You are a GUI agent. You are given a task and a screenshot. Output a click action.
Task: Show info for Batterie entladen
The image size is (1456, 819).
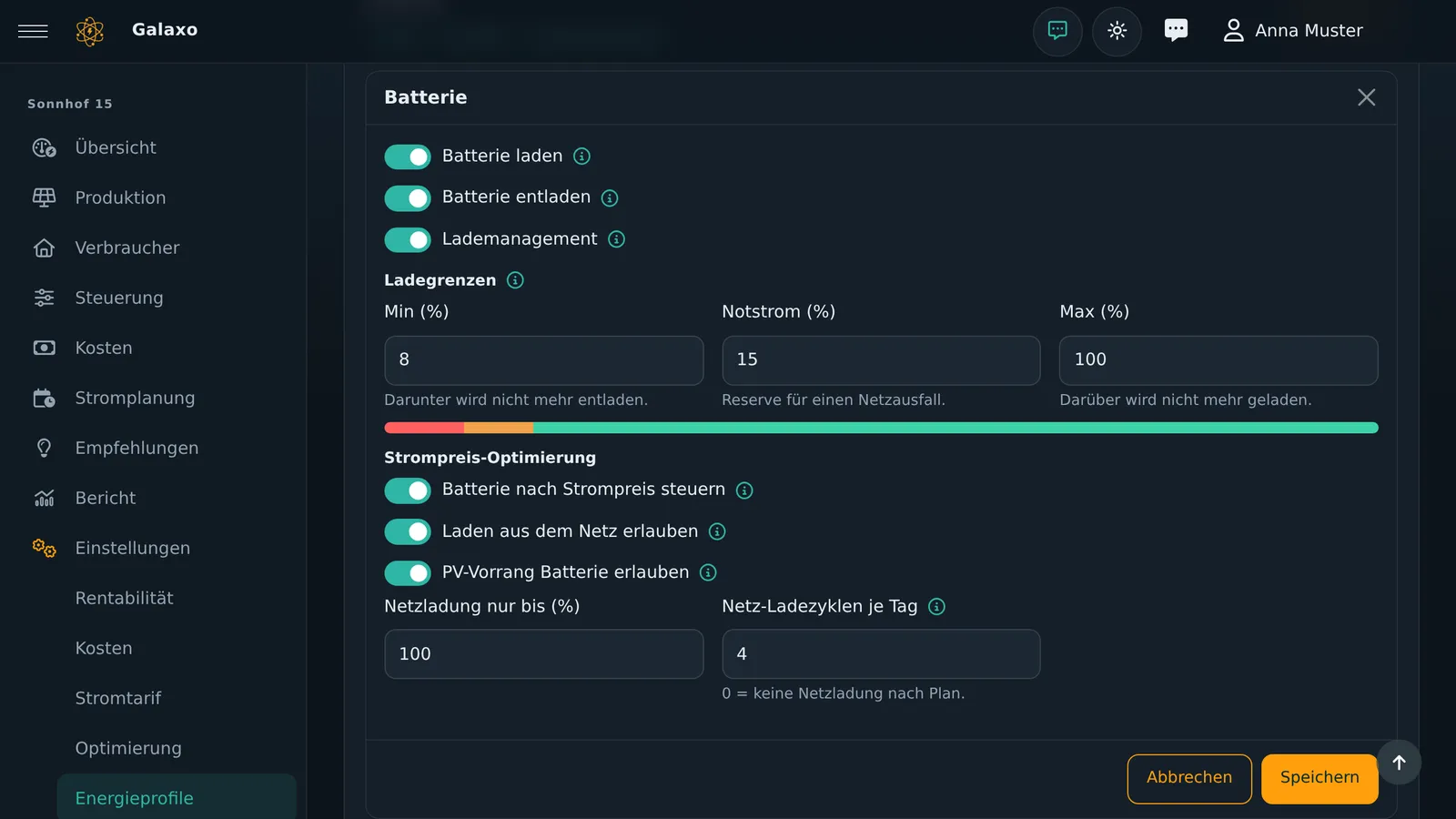click(610, 197)
